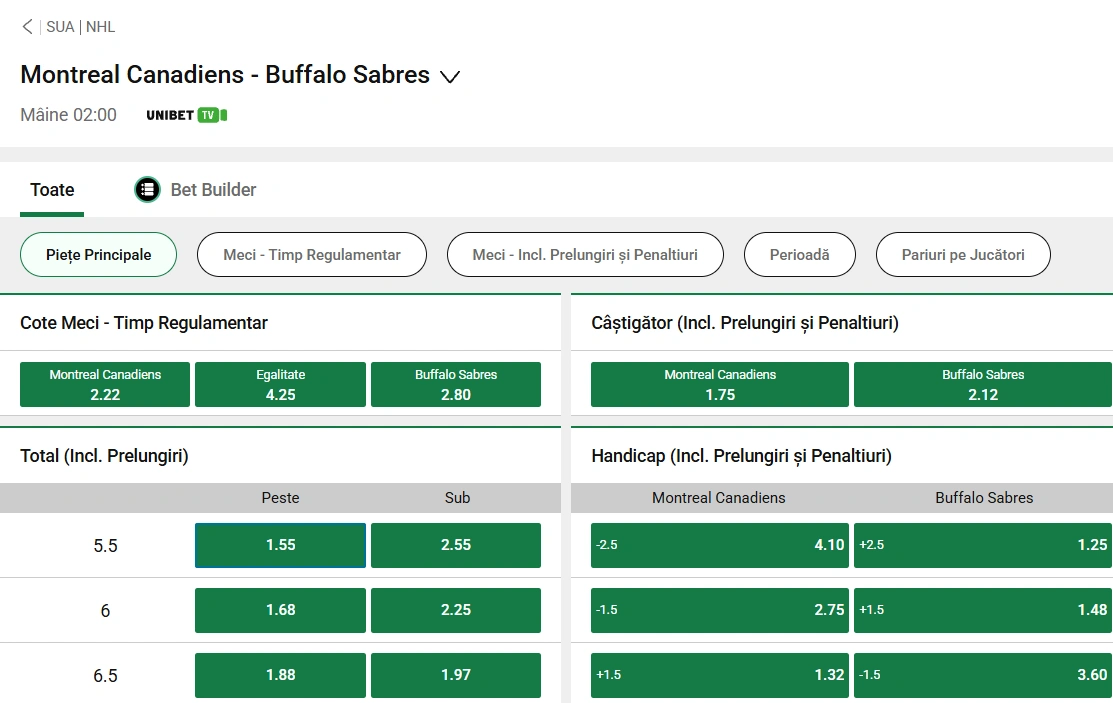Image resolution: width=1113 pixels, height=703 pixels.
Task: Select Meci - Timp Regulamentar filter
Action: tap(311, 255)
